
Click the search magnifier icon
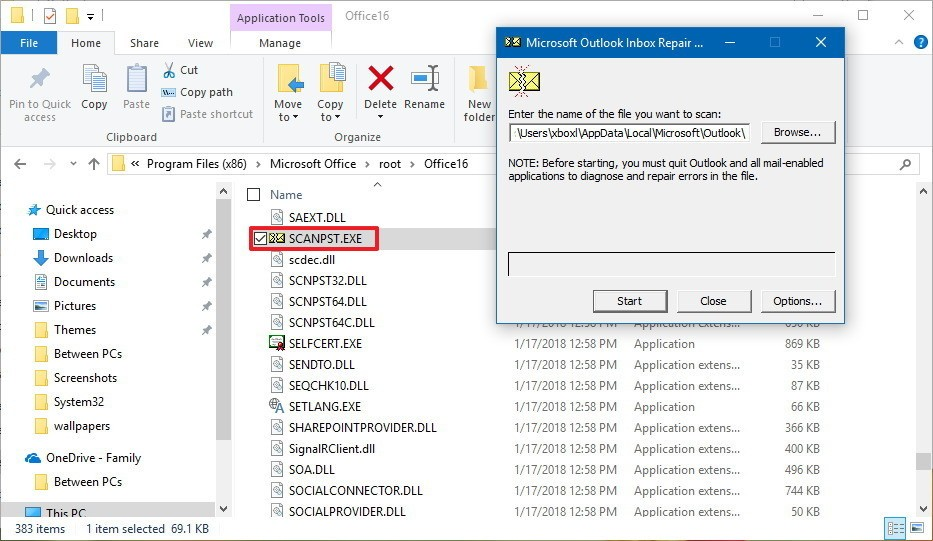point(905,164)
